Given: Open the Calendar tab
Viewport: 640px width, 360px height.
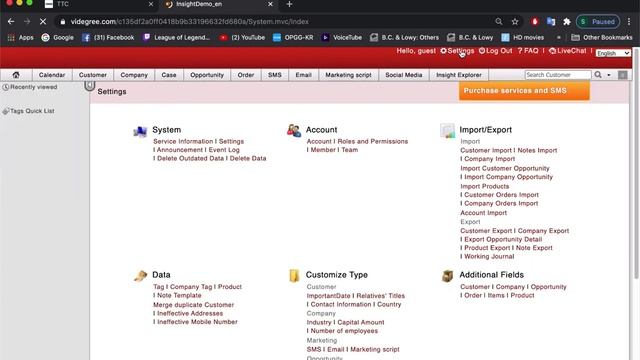Looking at the screenshot, I should 52,75.
